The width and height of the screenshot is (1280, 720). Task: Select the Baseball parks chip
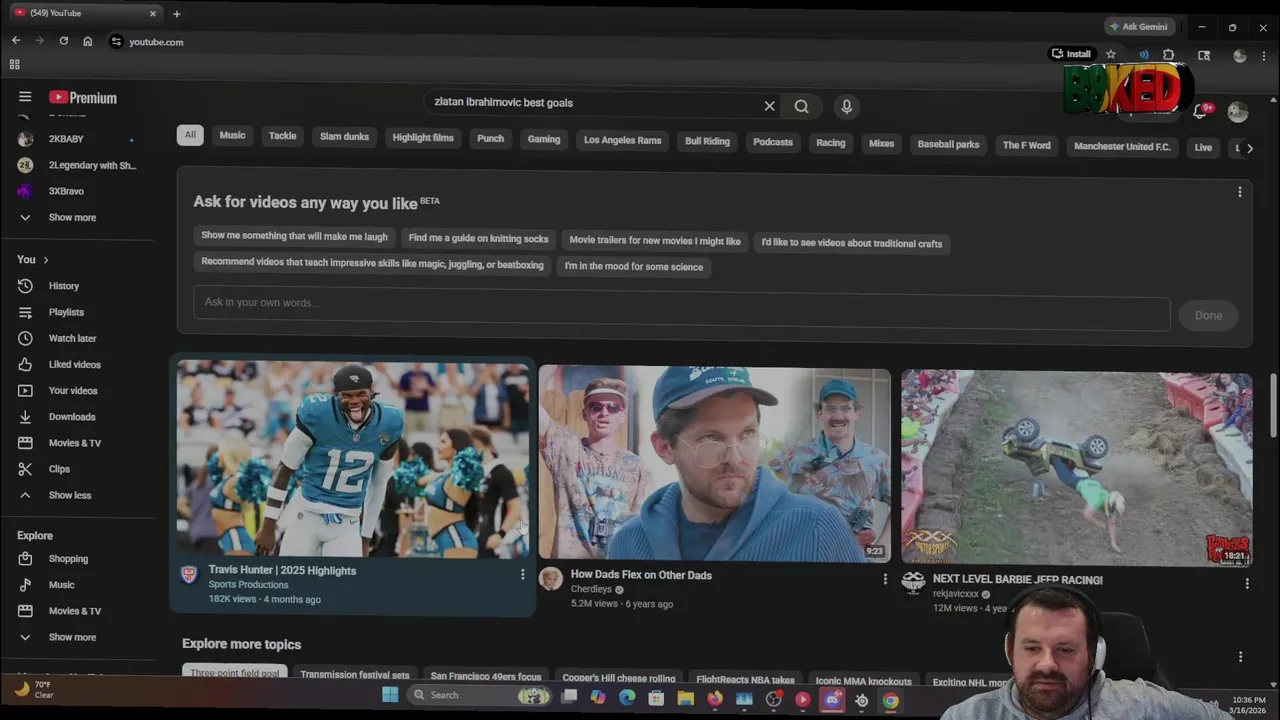(948, 145)
